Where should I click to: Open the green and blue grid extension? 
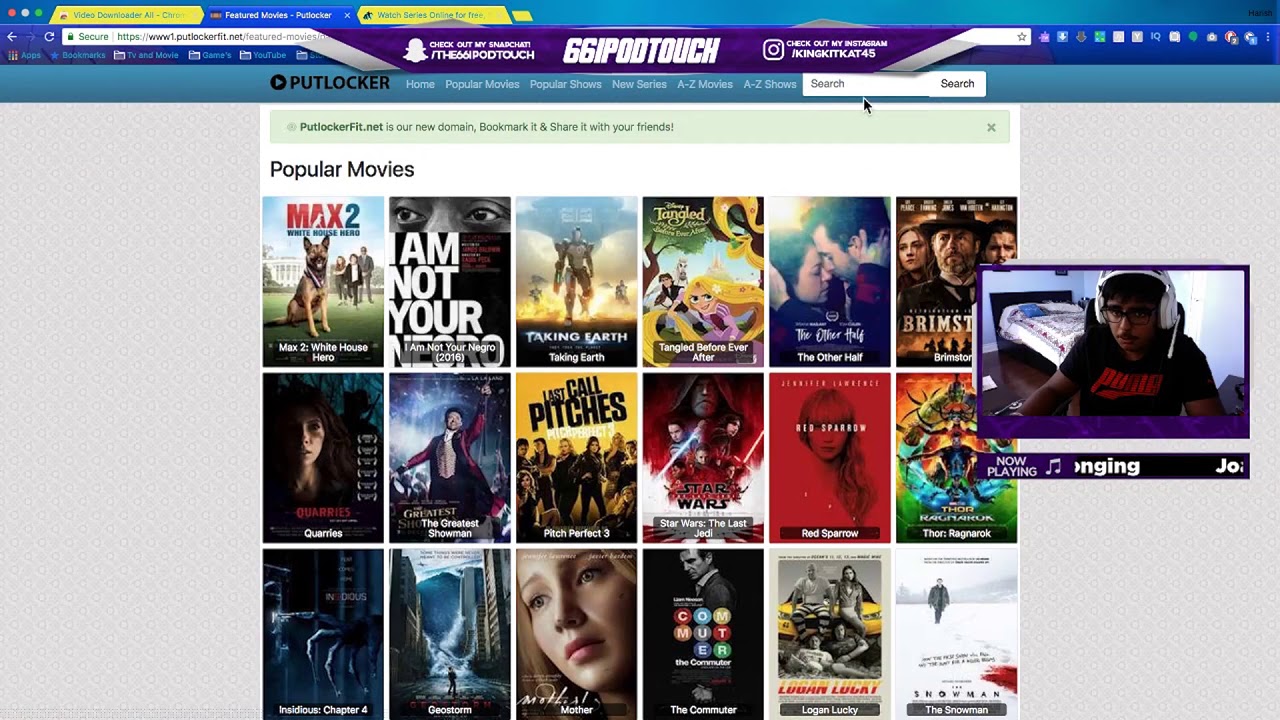[x=1100, y=37]
